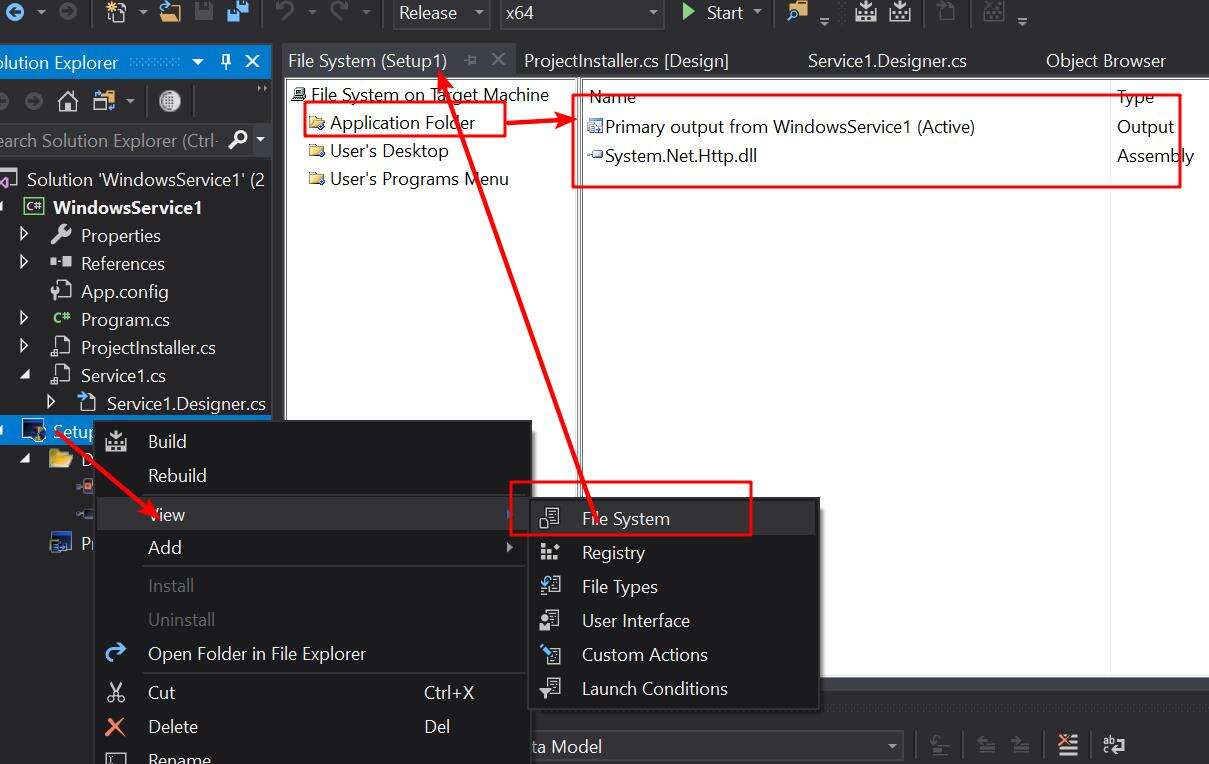Viewport: 1209px width, 764px height.
Task: Click the green Start debugging button
Action: click(712, 13)
